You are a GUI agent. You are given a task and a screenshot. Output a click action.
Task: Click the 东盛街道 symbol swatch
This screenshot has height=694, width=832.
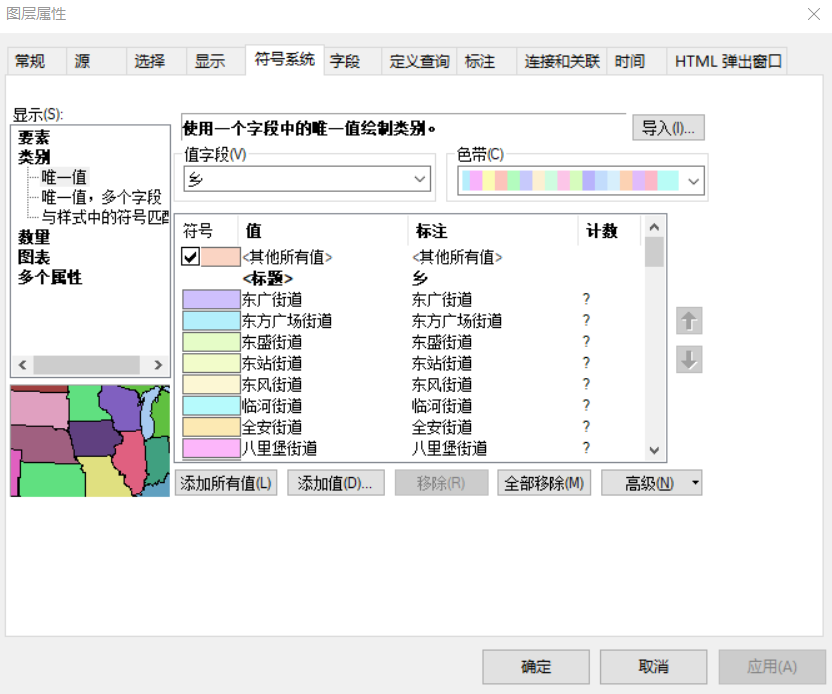[x=211, y=342]
